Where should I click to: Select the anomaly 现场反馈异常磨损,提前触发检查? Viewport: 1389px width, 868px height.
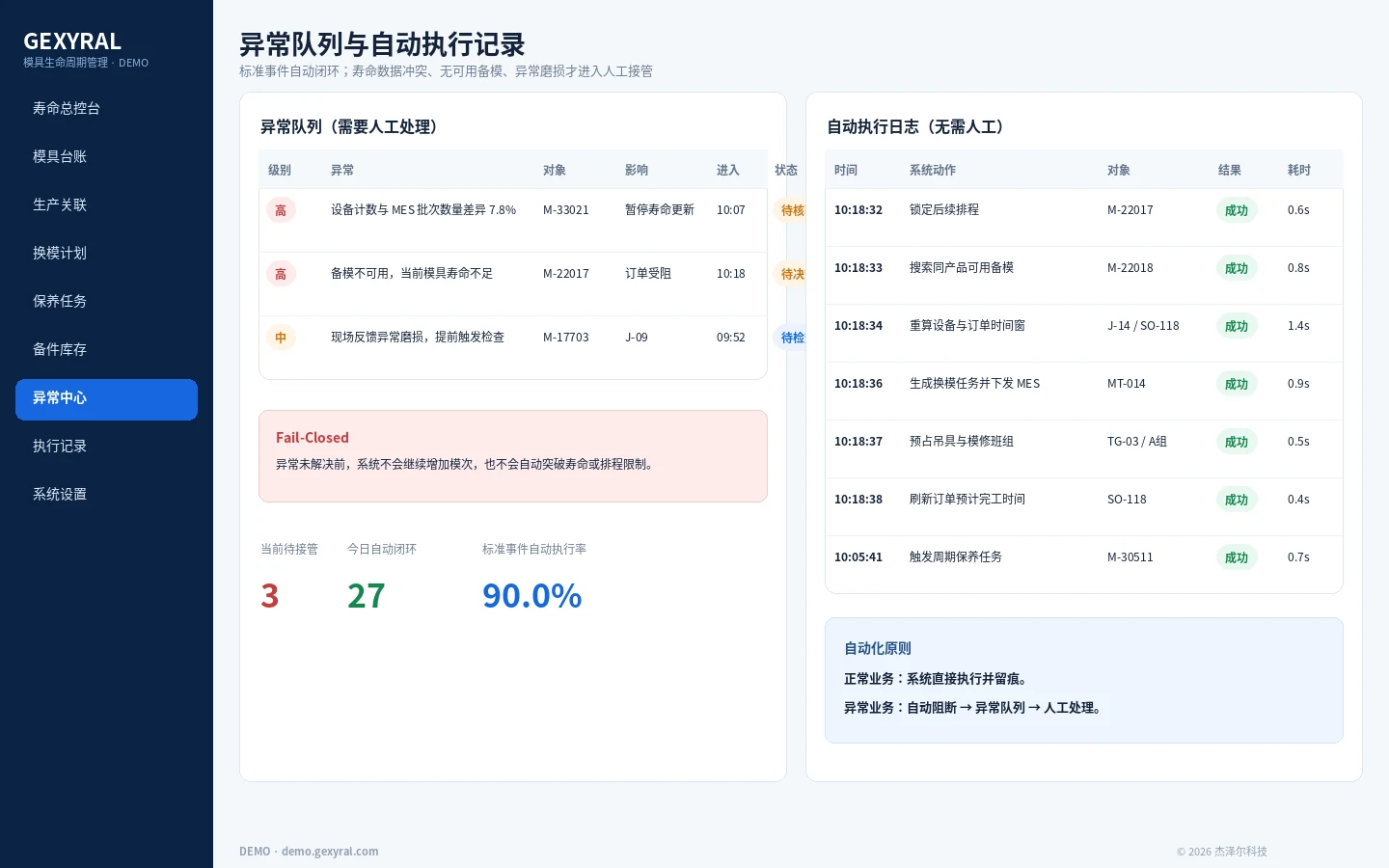click(418, 338)
